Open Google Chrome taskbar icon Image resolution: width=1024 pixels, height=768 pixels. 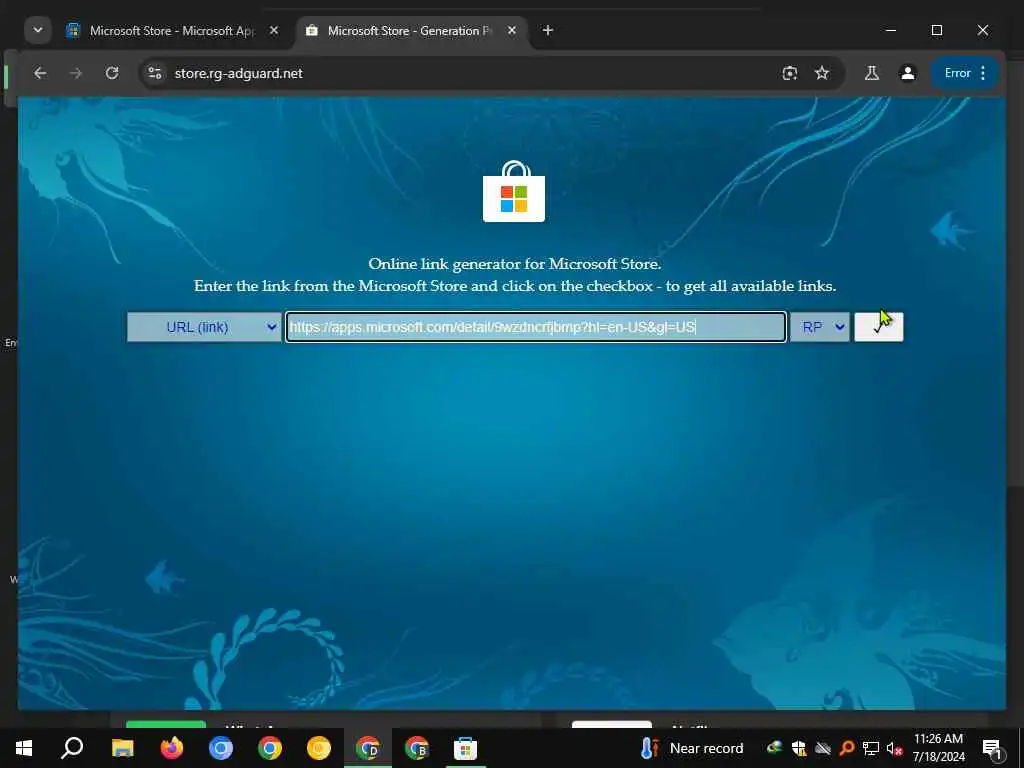270,748
